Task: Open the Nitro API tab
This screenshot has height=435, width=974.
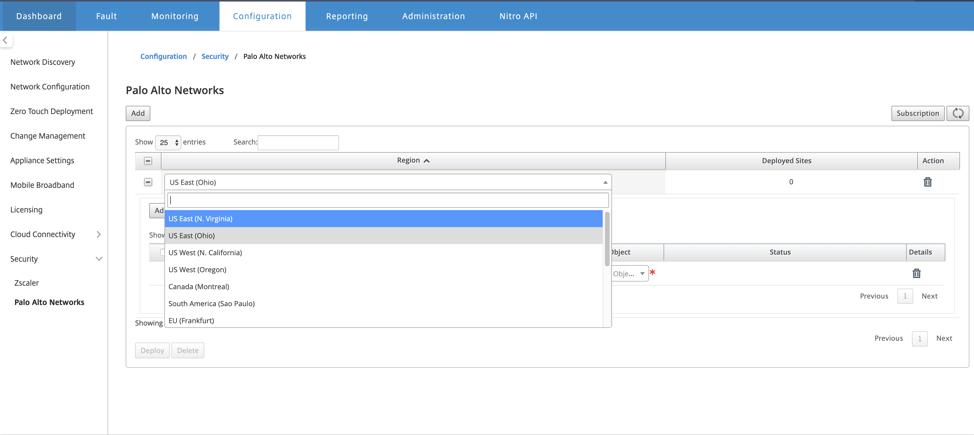Action: 518,16
